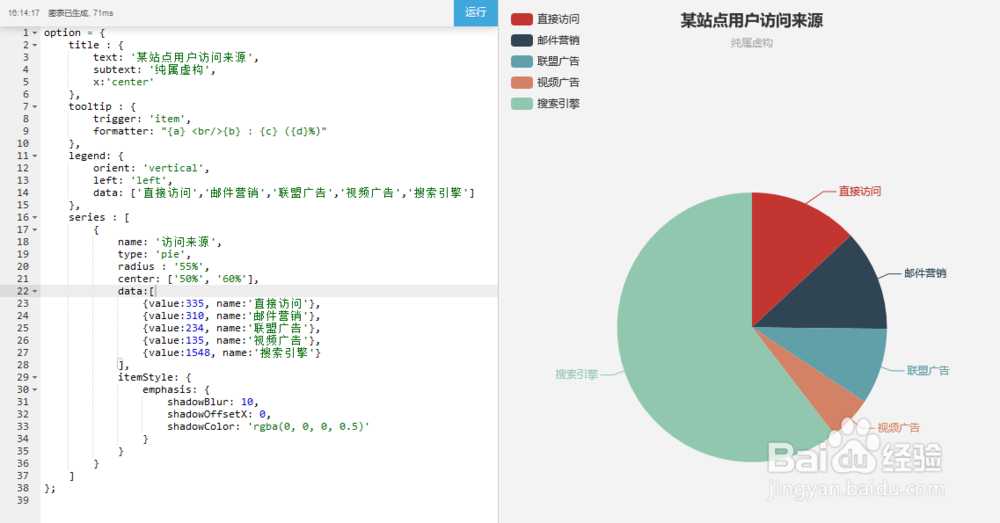The image size is (1000, 523).
Task: Click the 视频广告 legend label text
Action: pyautogui.click(x=558, y=82)
